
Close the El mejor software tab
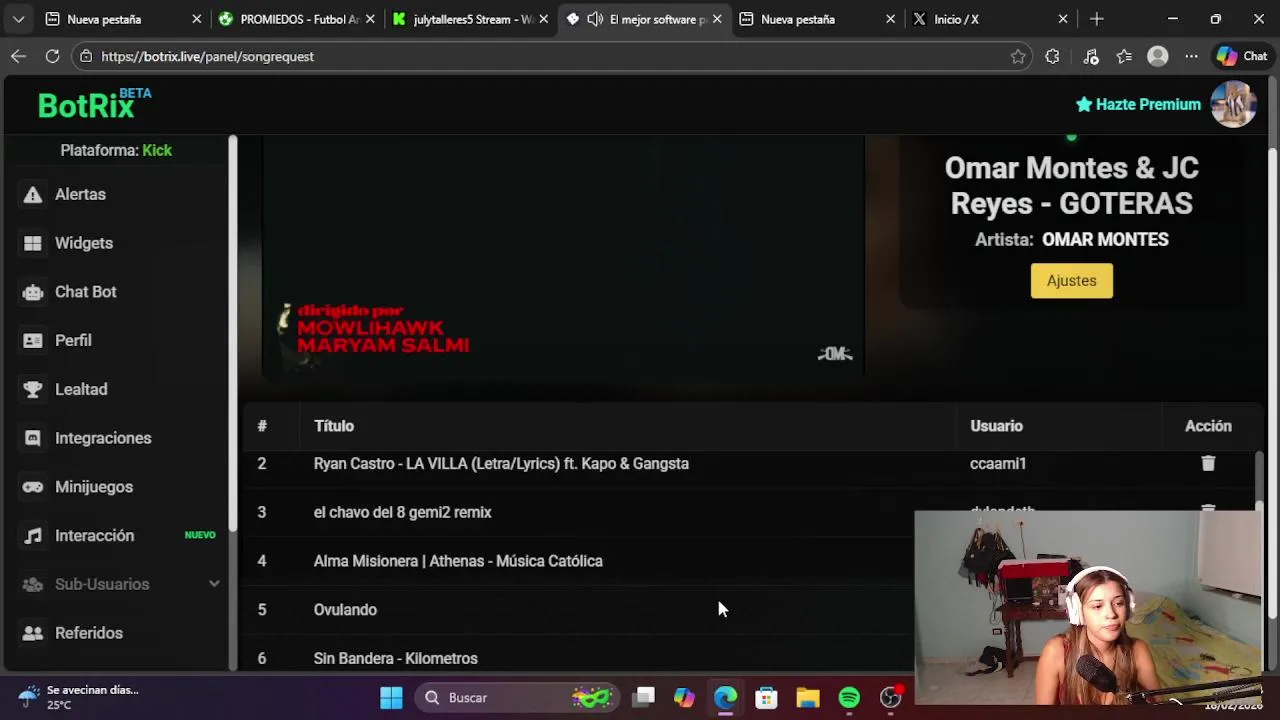tap(717, 19)
